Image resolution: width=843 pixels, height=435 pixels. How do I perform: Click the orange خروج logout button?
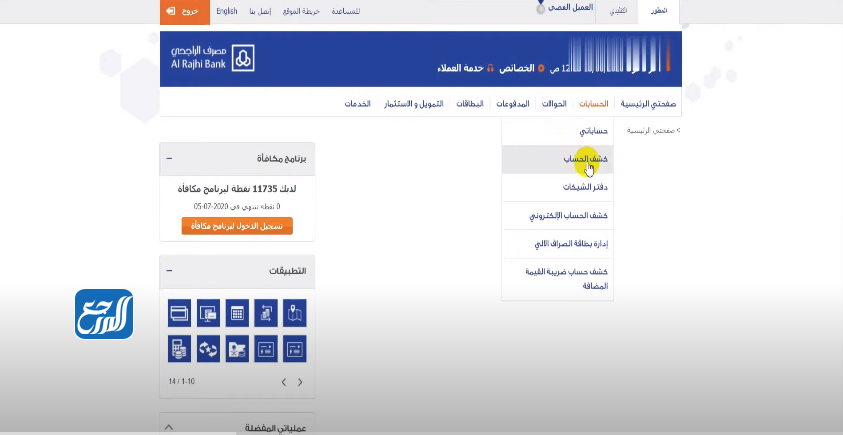[184, 12]
